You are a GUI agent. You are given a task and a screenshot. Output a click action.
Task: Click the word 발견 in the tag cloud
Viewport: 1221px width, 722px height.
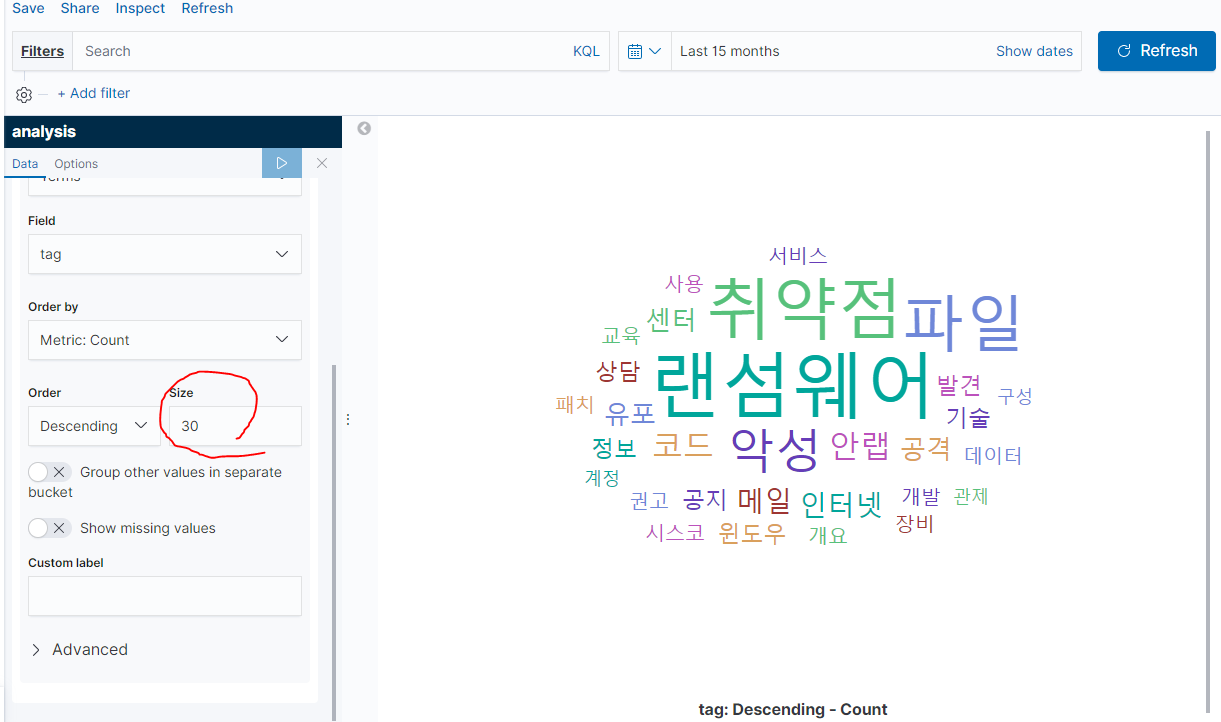click(x=959, y=385)
